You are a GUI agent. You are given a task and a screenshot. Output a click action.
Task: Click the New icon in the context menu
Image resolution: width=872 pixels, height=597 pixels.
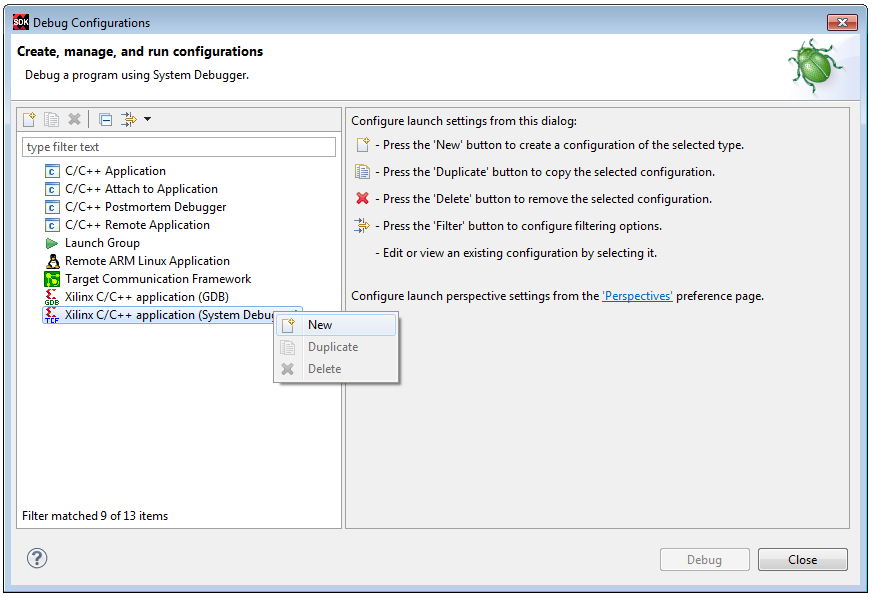(288, 325)
